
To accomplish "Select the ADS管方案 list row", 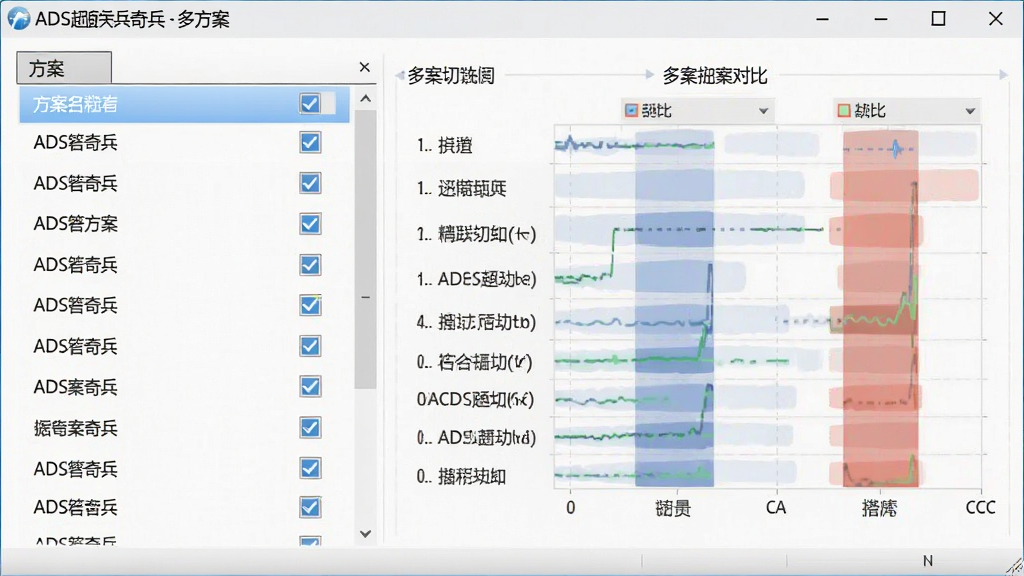I will (x=184, y=224).
